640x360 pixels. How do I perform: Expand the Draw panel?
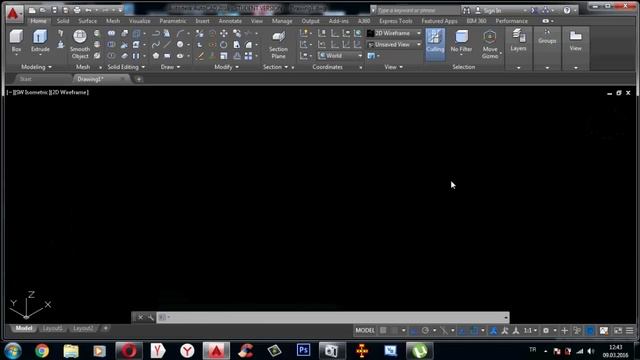pos(171,67)
